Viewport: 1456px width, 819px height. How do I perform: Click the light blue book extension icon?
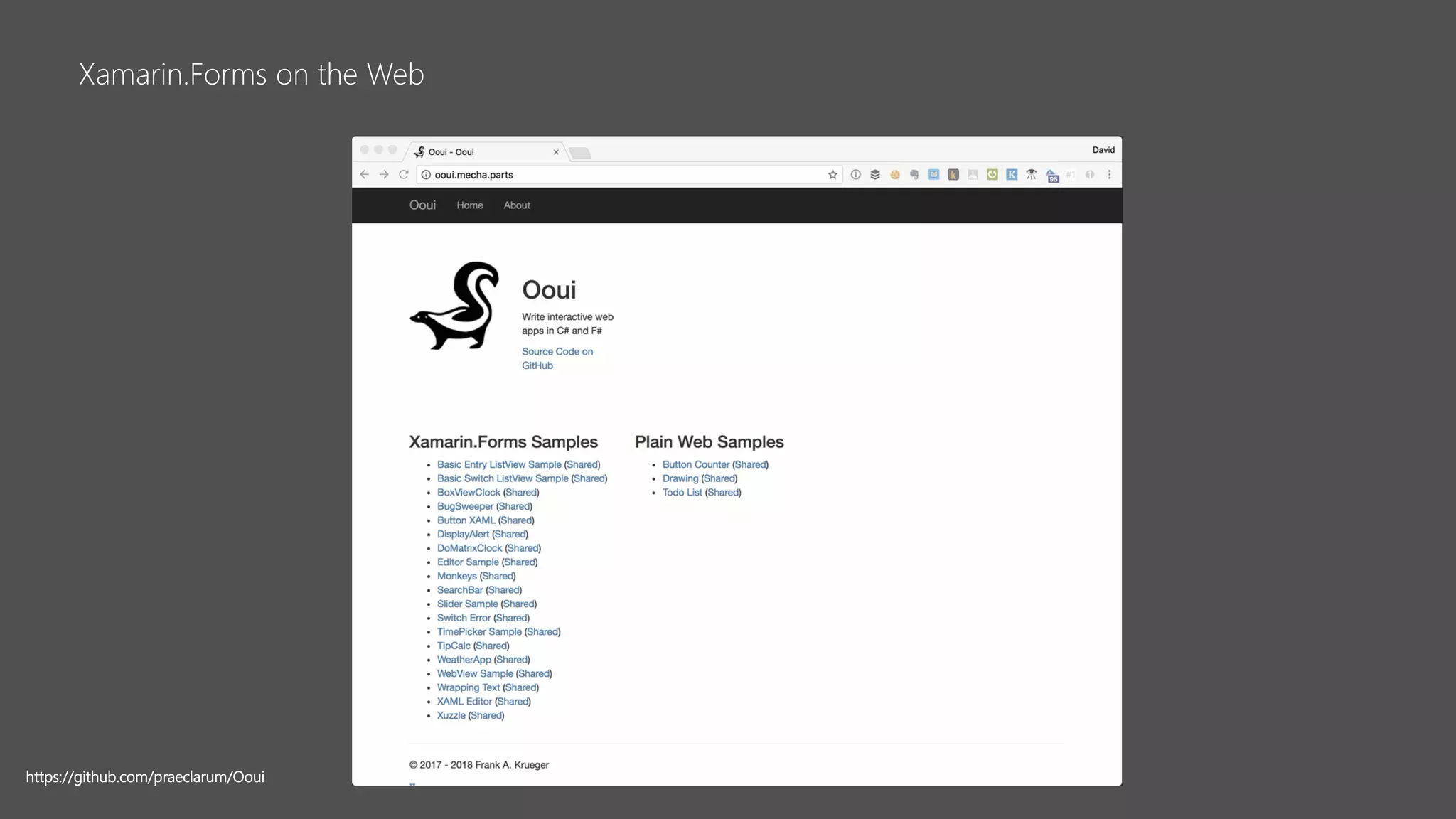pyautogui.click(x=934, y=175)
